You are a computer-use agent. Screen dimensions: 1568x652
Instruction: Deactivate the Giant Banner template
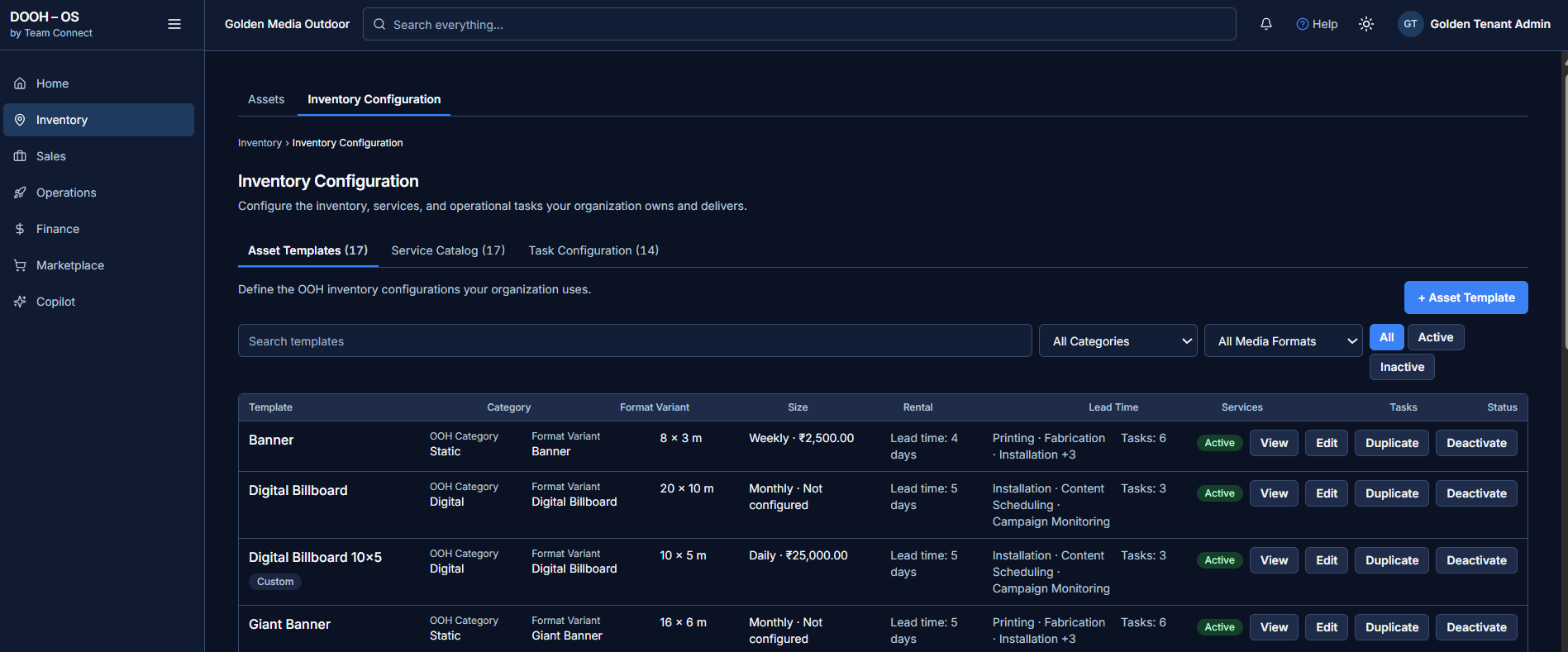(1476, 627)
